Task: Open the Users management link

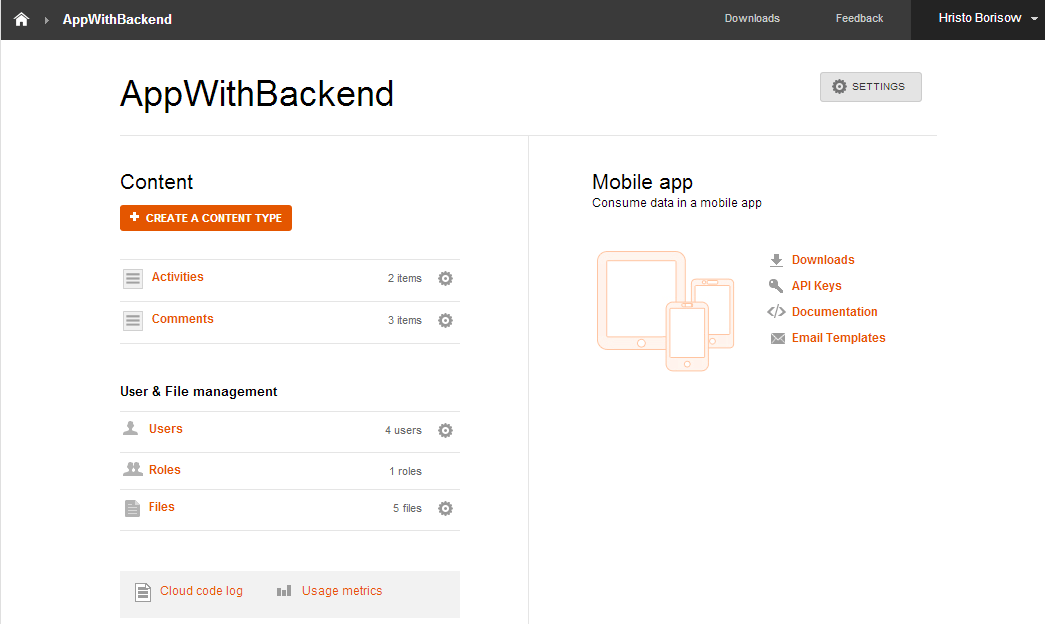Action: [x=166, y=429]
